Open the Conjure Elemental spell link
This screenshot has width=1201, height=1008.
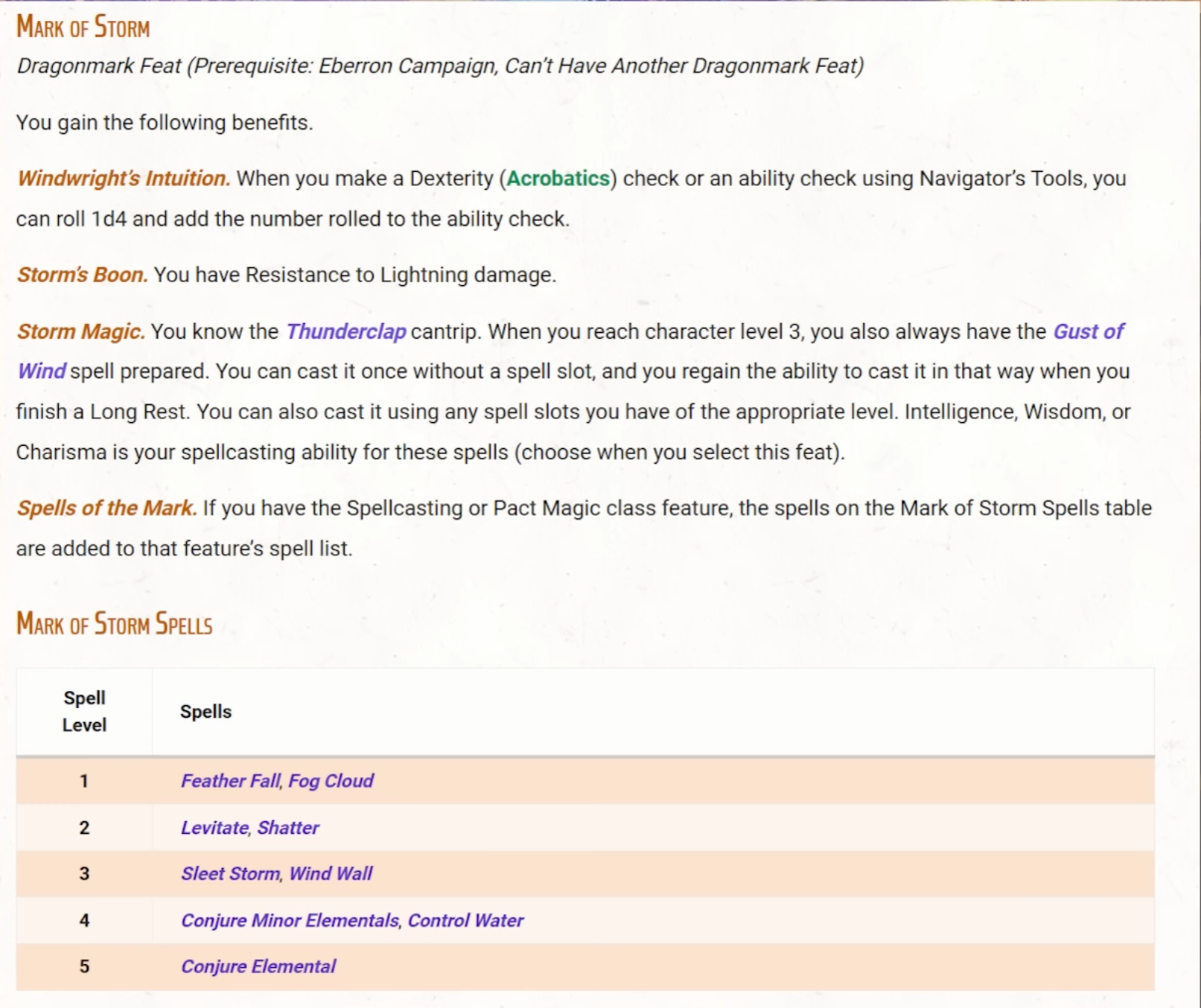coord(258,967)
